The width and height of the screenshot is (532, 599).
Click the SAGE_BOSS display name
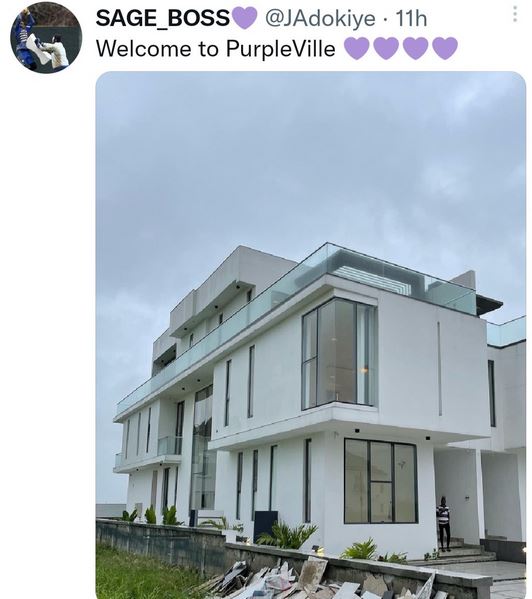pyautogui.click(x=163, y=18)
